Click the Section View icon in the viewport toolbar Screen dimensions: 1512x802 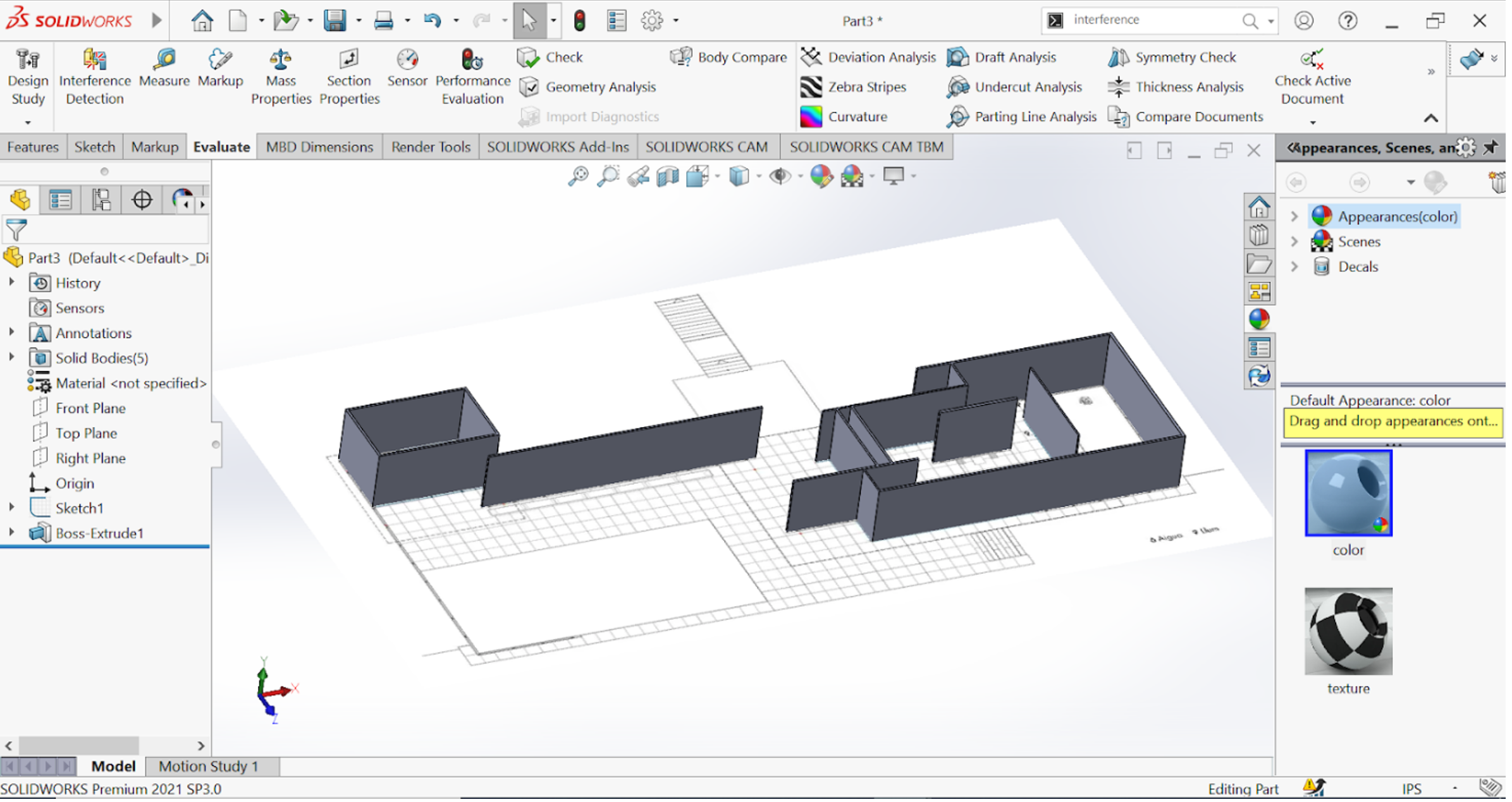pos(668,177)
